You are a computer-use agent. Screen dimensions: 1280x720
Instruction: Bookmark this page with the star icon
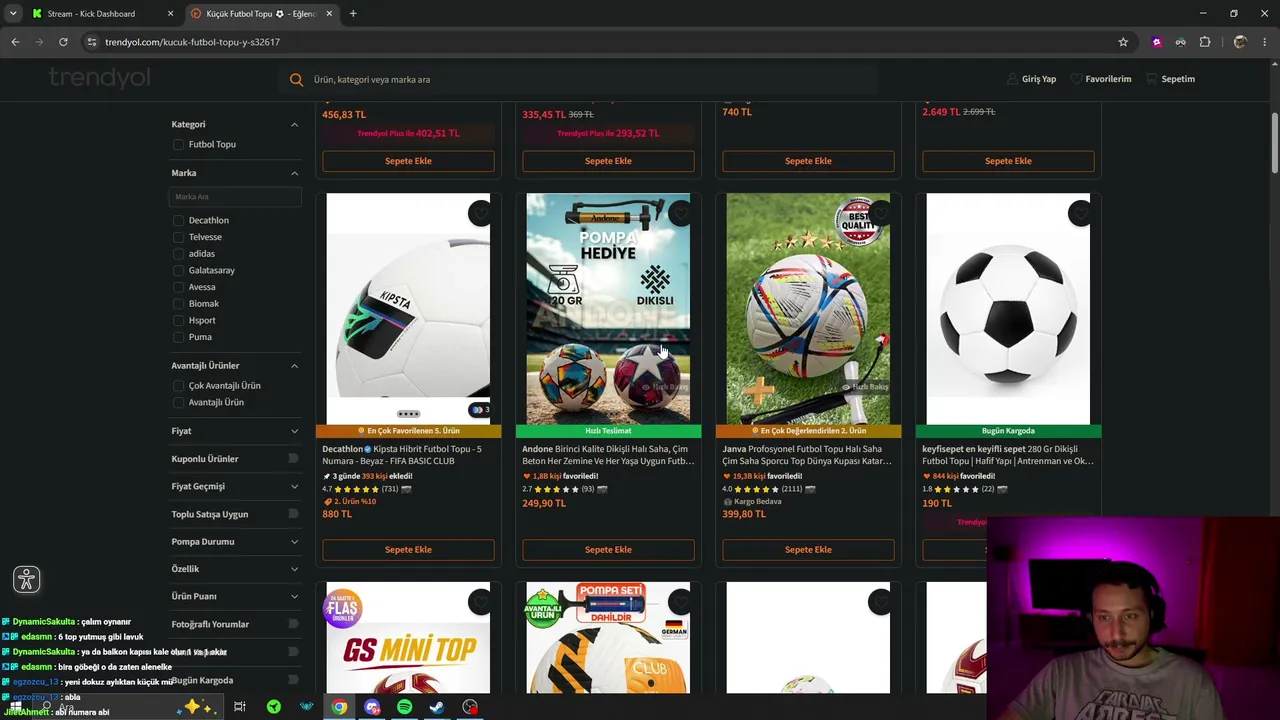point(1123,42)
